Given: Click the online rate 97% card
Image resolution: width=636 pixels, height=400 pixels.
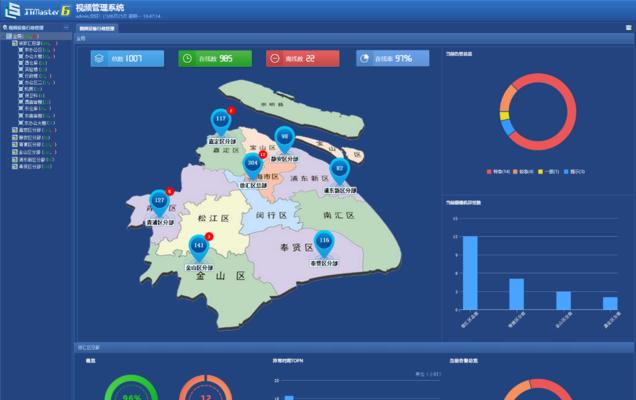Looking at the screenshot, I should pyautogui.click(x=391, y=59).
